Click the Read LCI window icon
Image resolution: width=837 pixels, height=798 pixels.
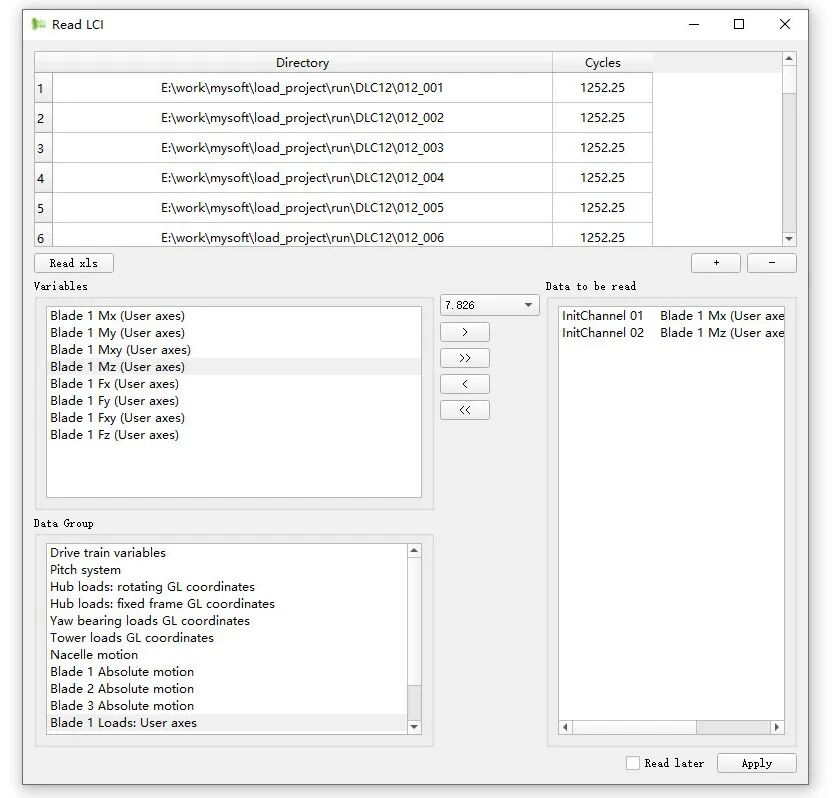tap(38, 24)
